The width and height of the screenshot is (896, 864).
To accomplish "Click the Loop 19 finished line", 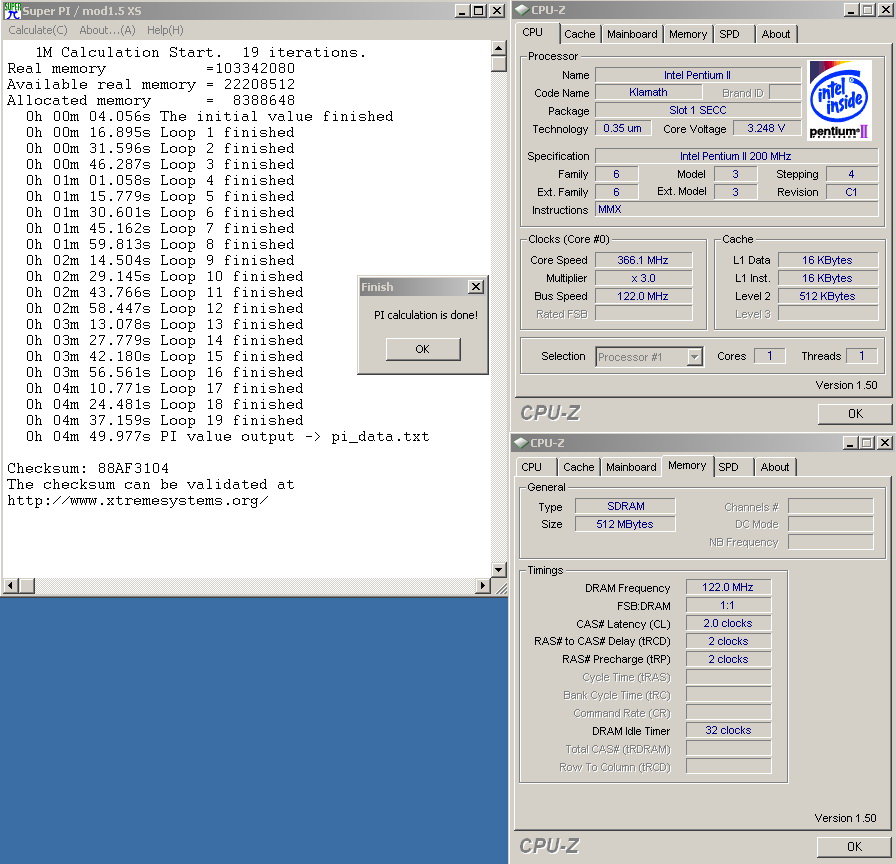I will tap(165, 421).
